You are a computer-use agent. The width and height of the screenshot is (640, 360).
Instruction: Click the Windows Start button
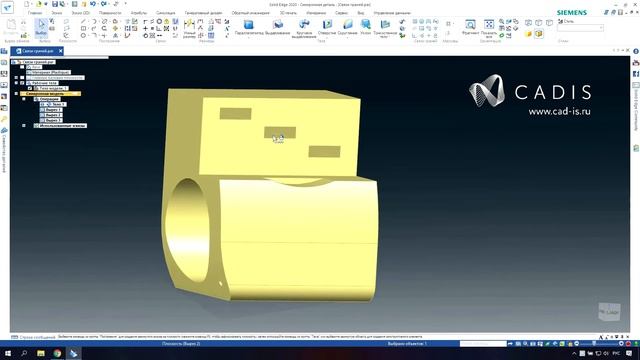8,353
